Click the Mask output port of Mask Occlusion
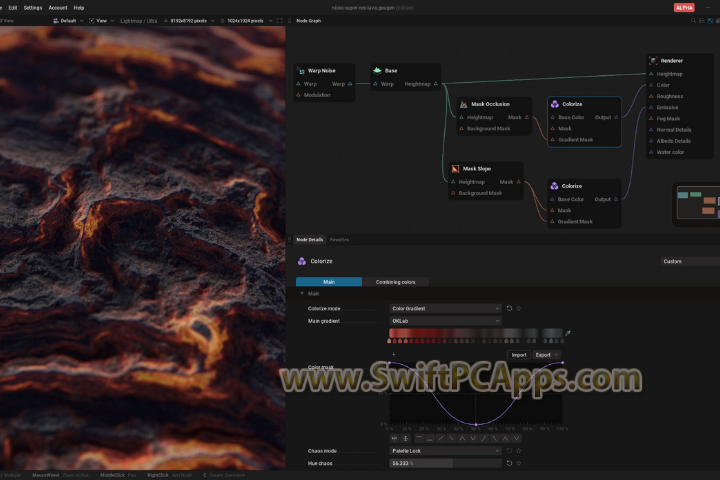Viewport: 720px width, 480px height. pos(527,117)
